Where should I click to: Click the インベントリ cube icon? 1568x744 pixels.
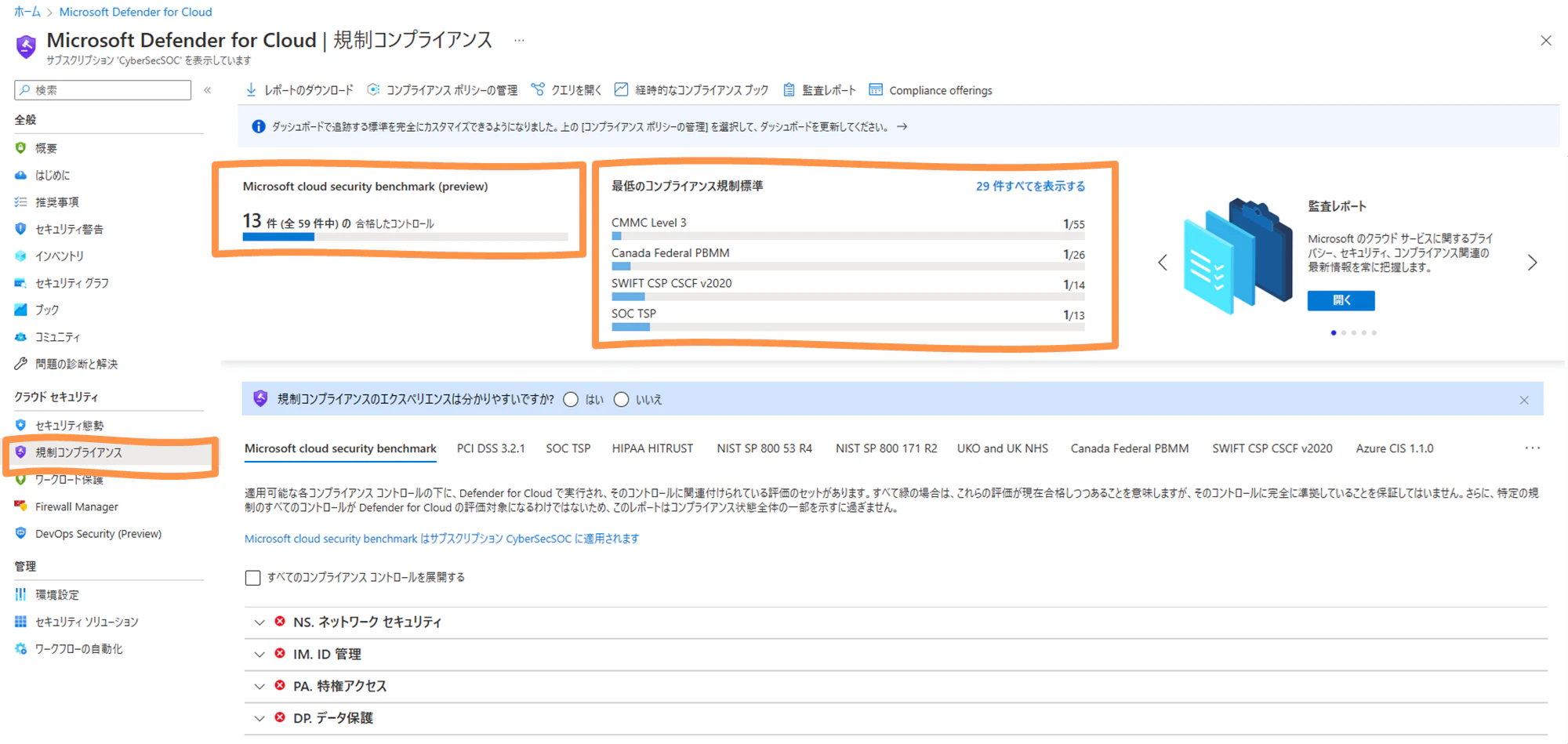coord(21,256)
